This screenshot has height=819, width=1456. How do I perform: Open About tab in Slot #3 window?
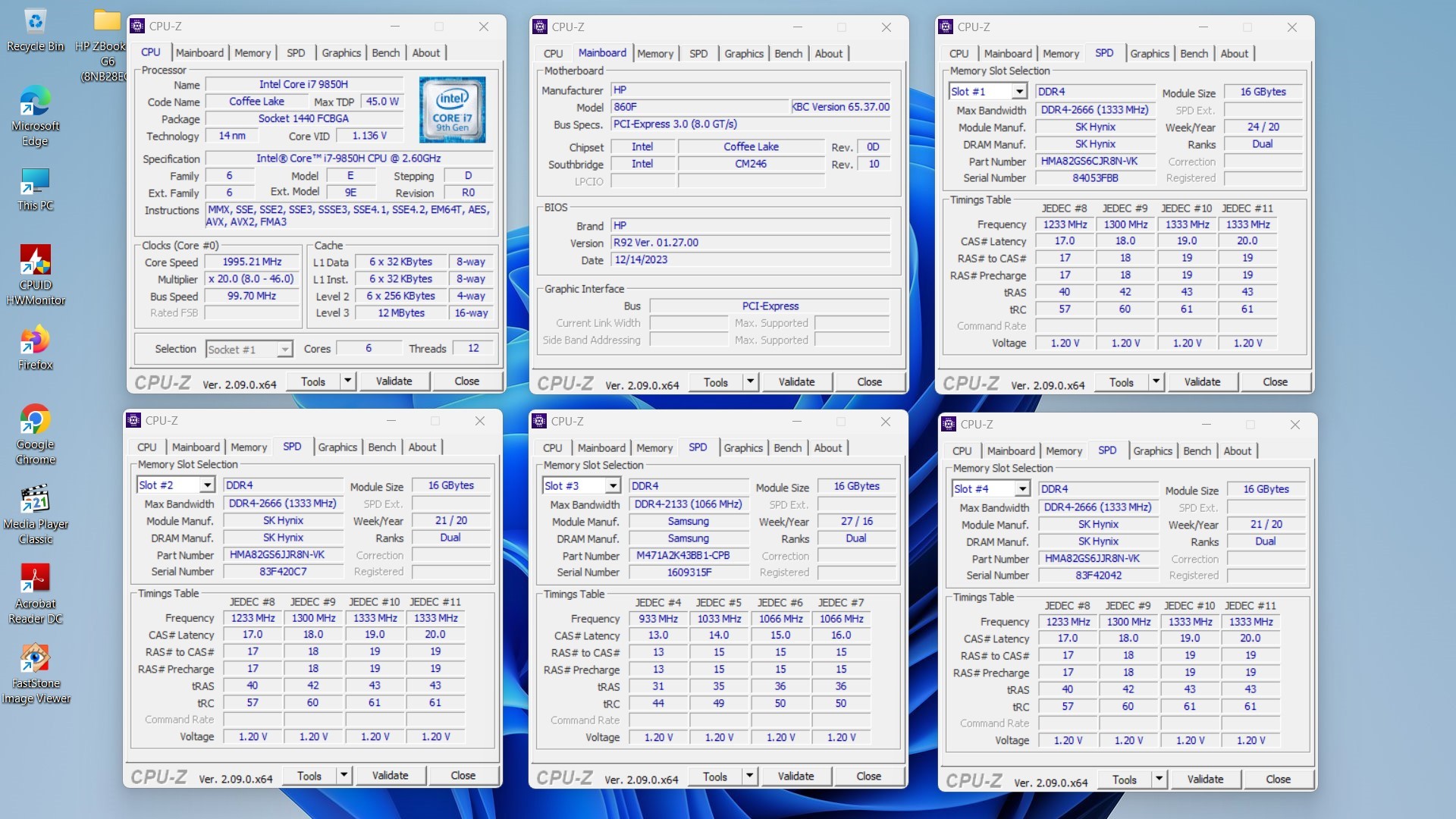(828, 448)
